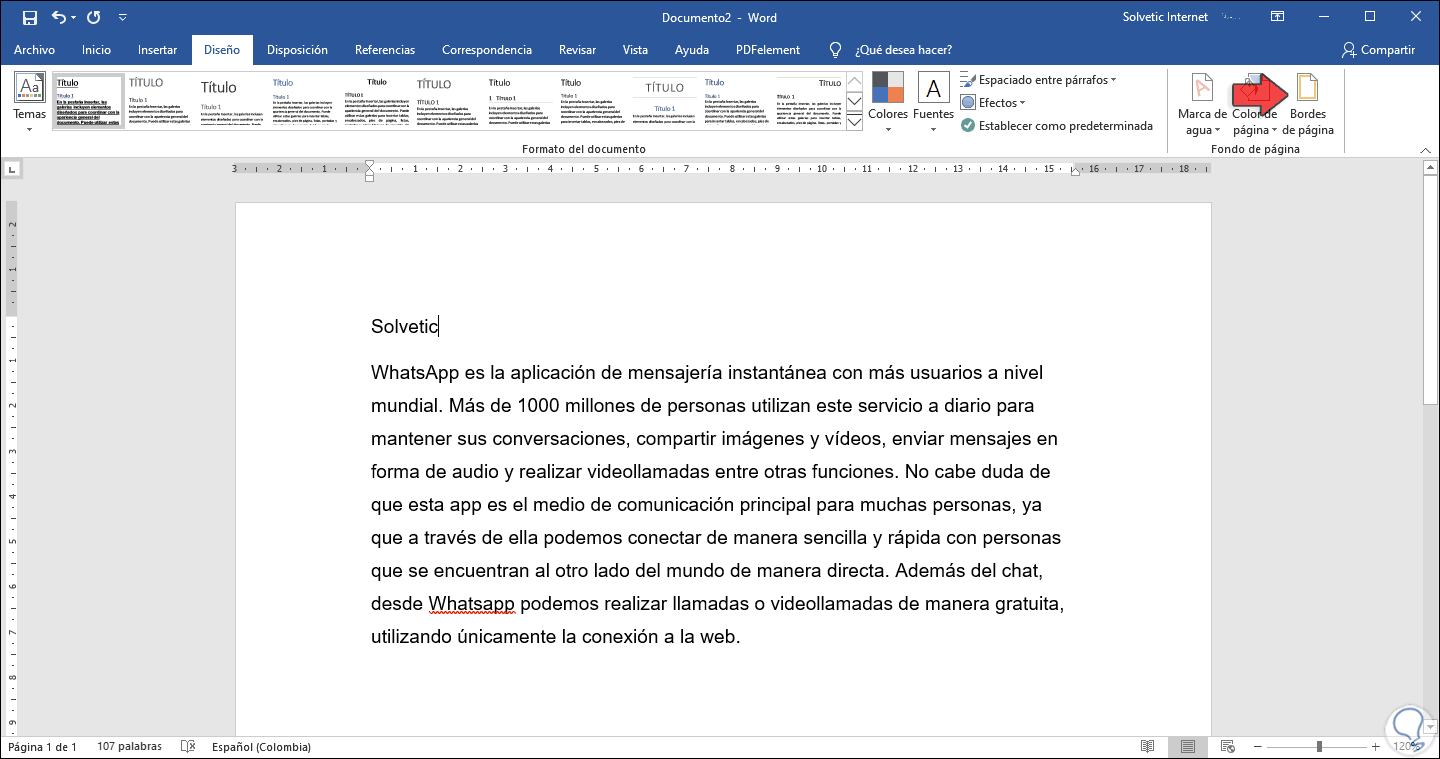Switch to Read Mode view
The height and width of the screenshot is (759, 1440).
[1148, 747]
